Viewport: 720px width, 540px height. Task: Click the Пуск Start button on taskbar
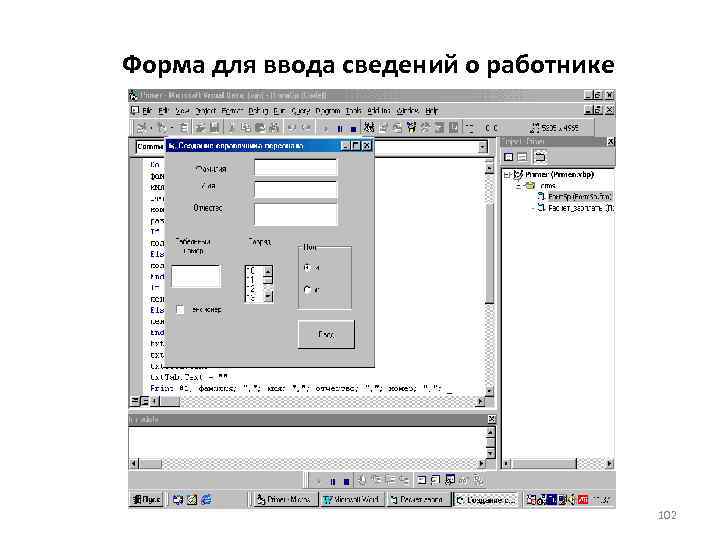pos(146,500)
